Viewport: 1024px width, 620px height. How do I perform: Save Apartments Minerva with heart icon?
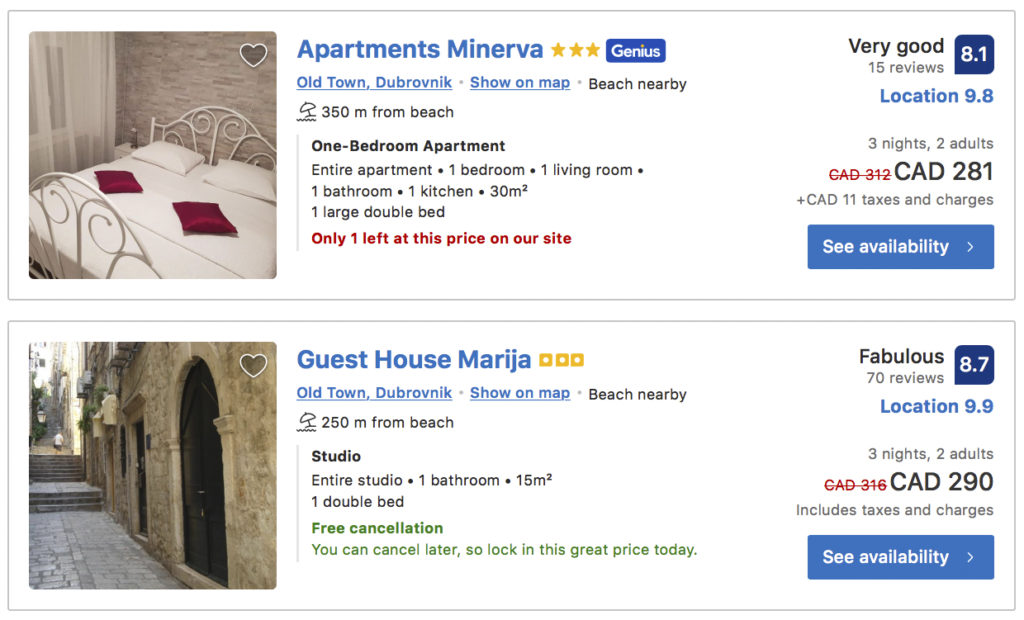[254, 55]
